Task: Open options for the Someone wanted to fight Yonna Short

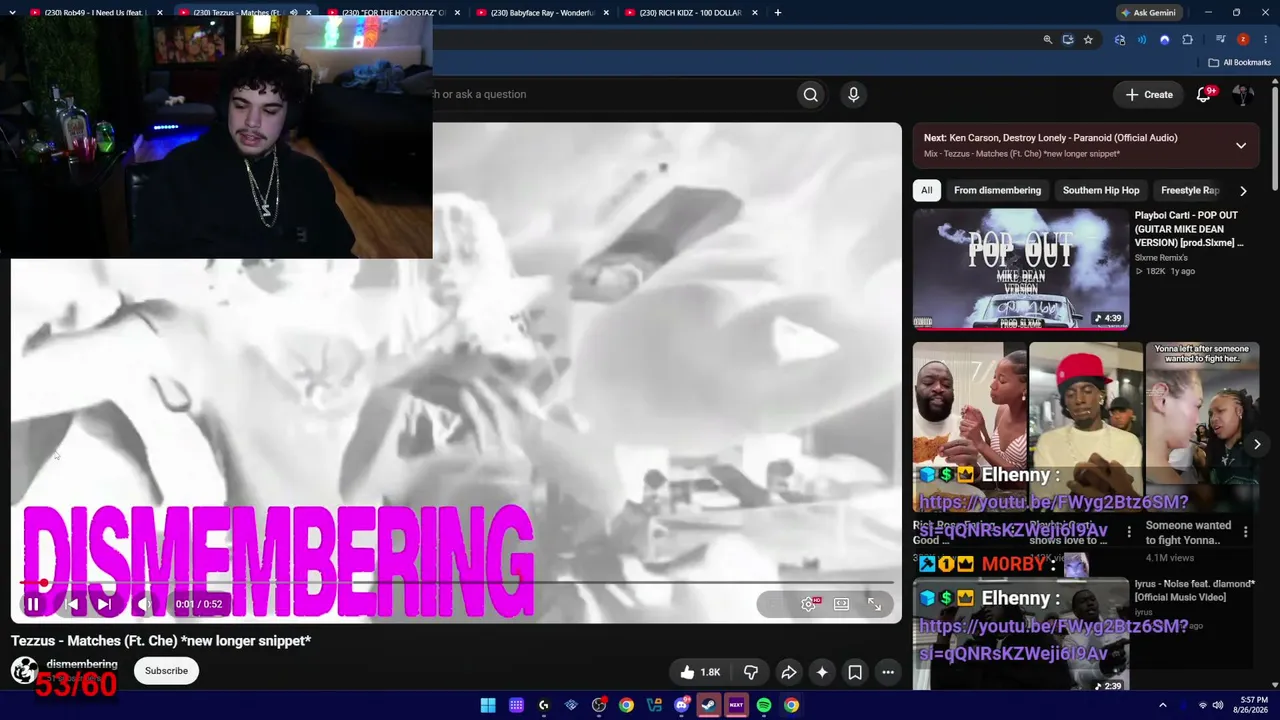Action: [x=1246, y=532]
